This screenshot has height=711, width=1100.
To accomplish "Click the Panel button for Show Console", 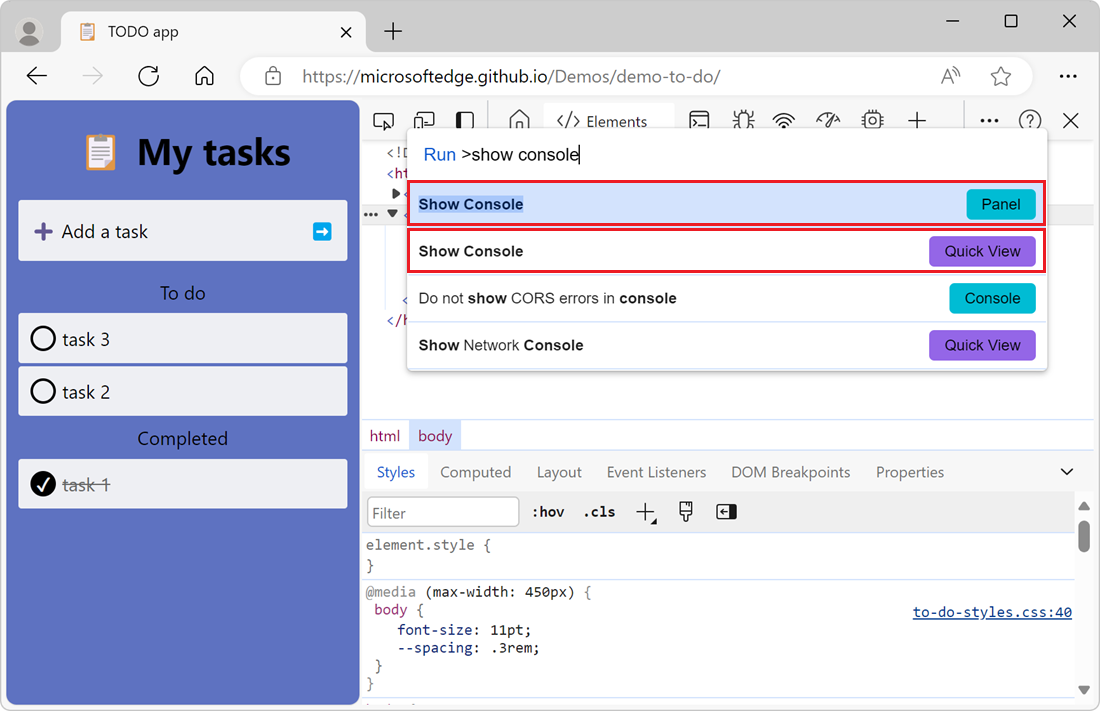I will tap(1001, 204).
